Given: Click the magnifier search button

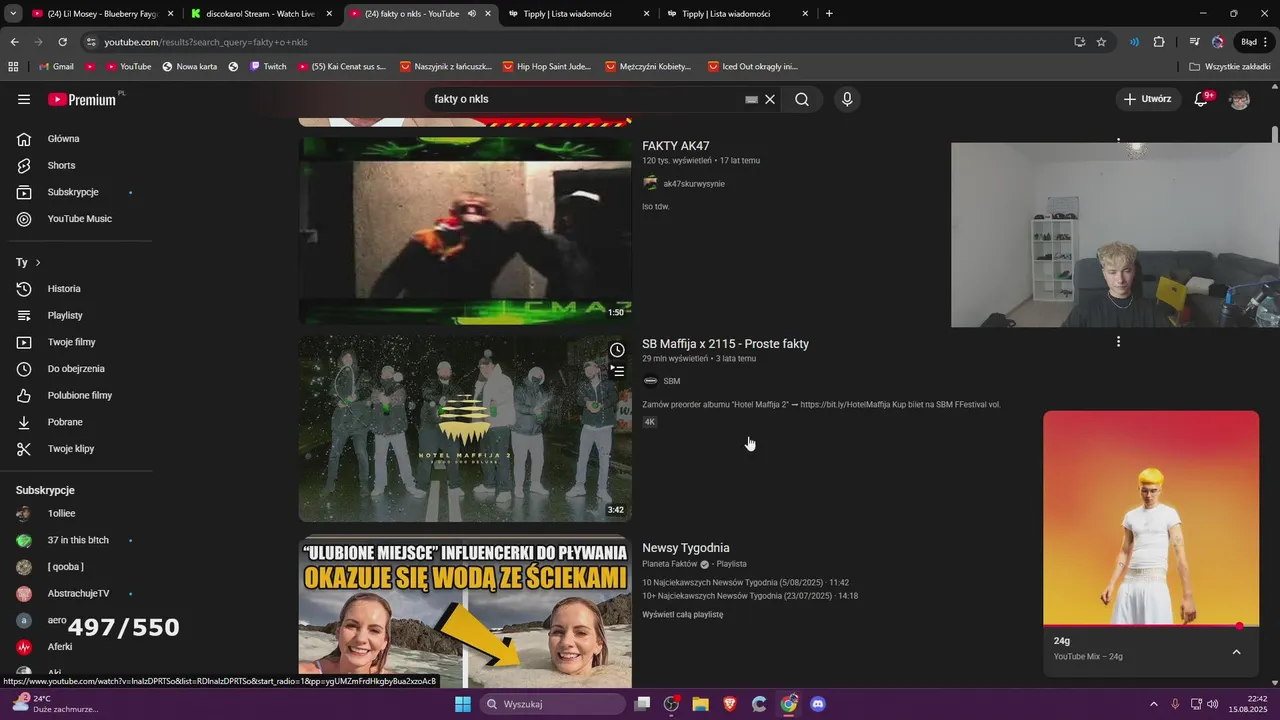Looking at the screenshot, I should (x=802, y=99).
